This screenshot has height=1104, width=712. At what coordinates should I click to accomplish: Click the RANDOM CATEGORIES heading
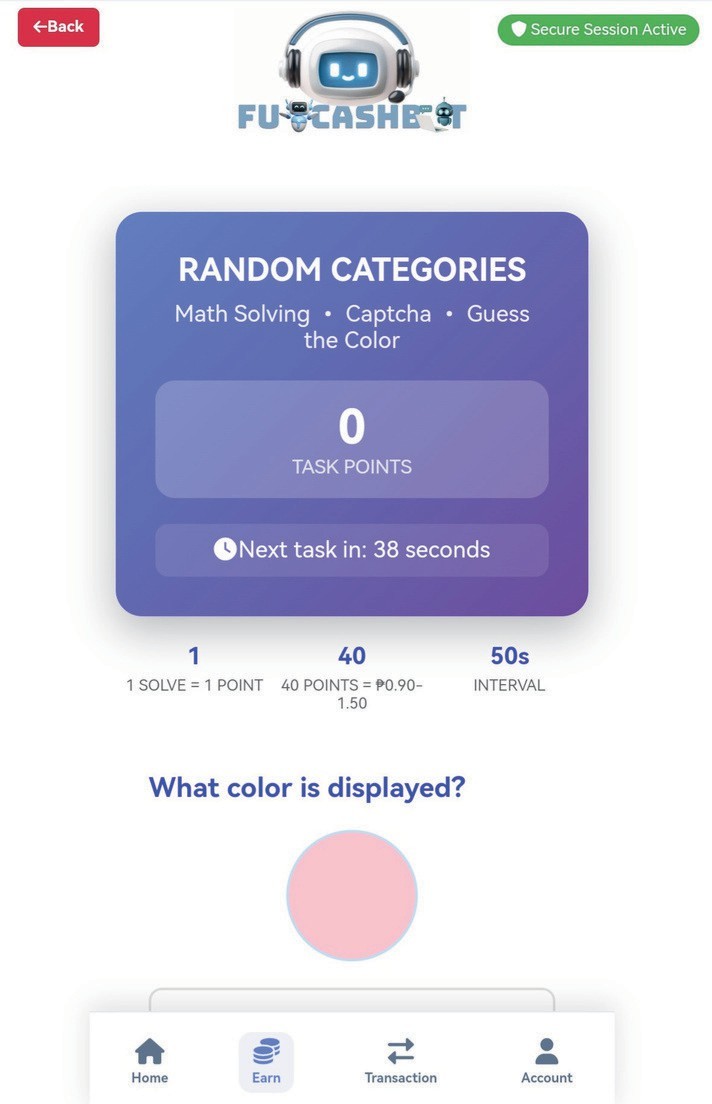click(351, 270)
